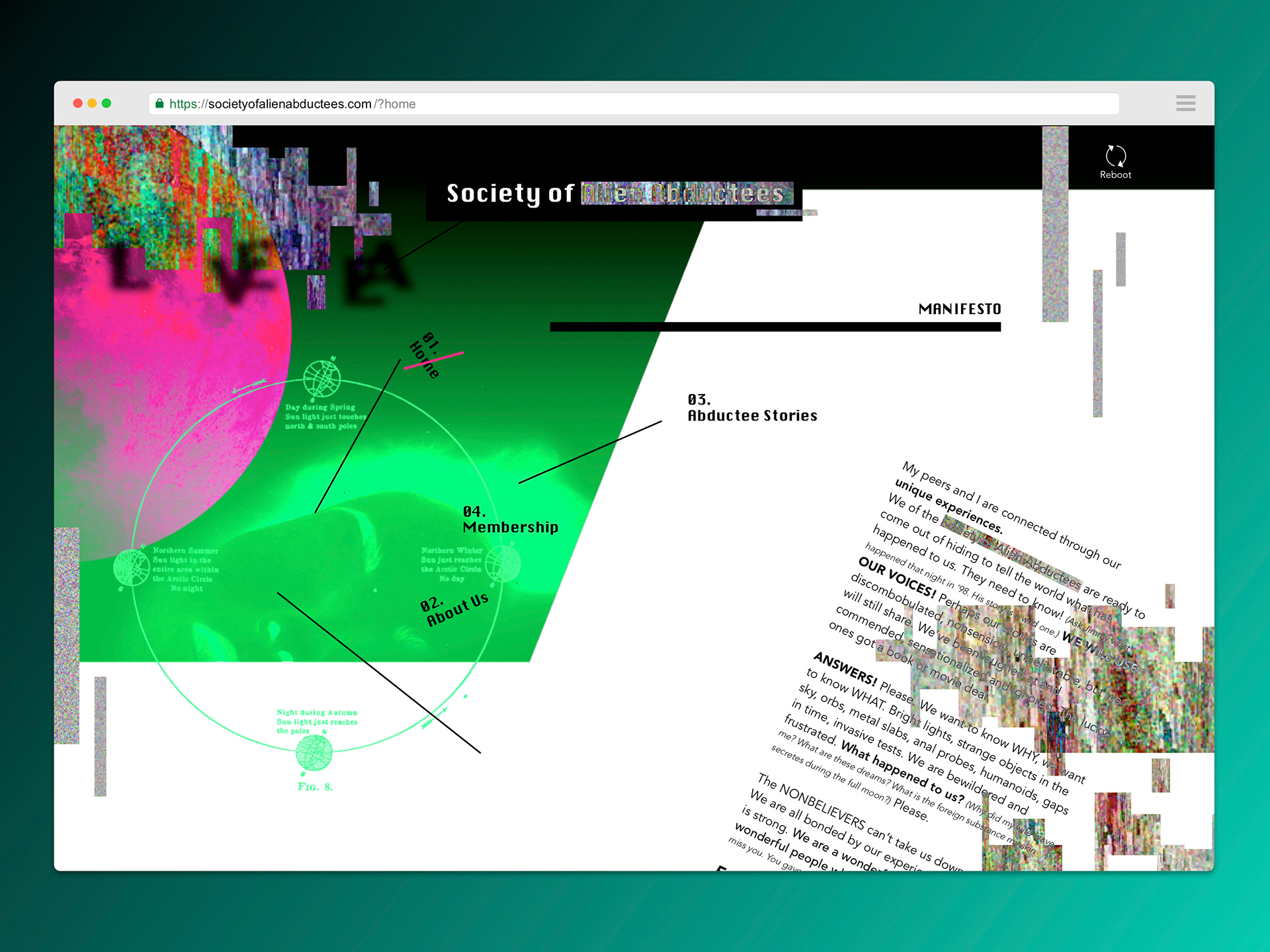This screenshot has width=1270, height=952.
Task: Click the 'unique experiences.' bold text
Action: pyautogui.click(x=949, y=507)
